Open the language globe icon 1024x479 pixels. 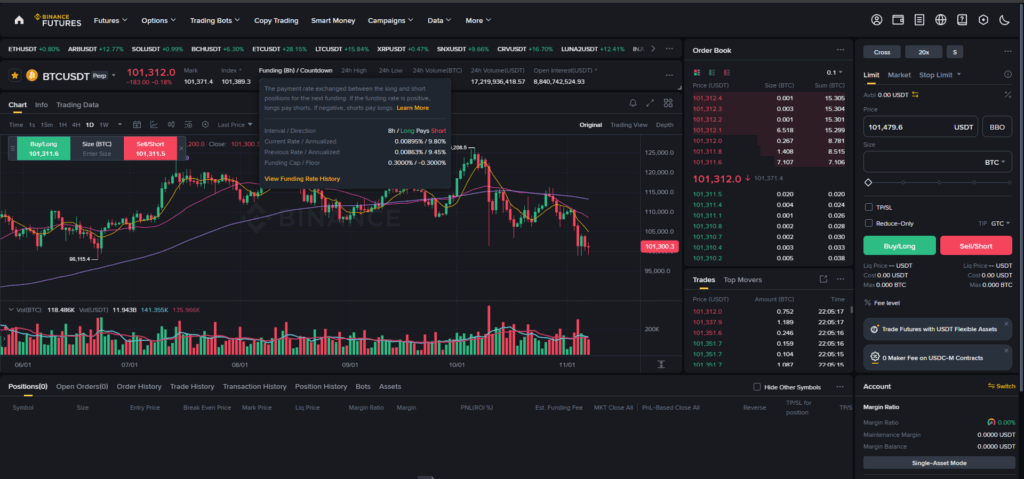tap(941, 20)
